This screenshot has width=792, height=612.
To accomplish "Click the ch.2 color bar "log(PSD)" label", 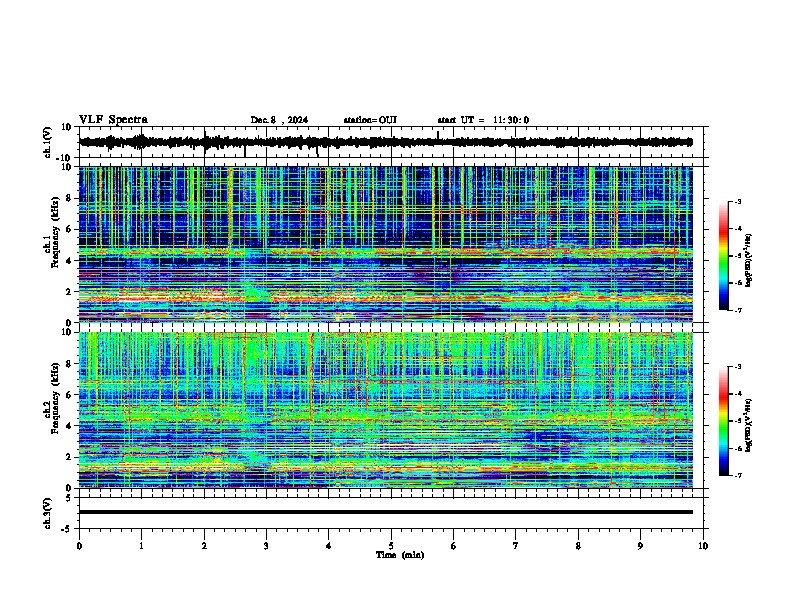I will tap(748, 425).
